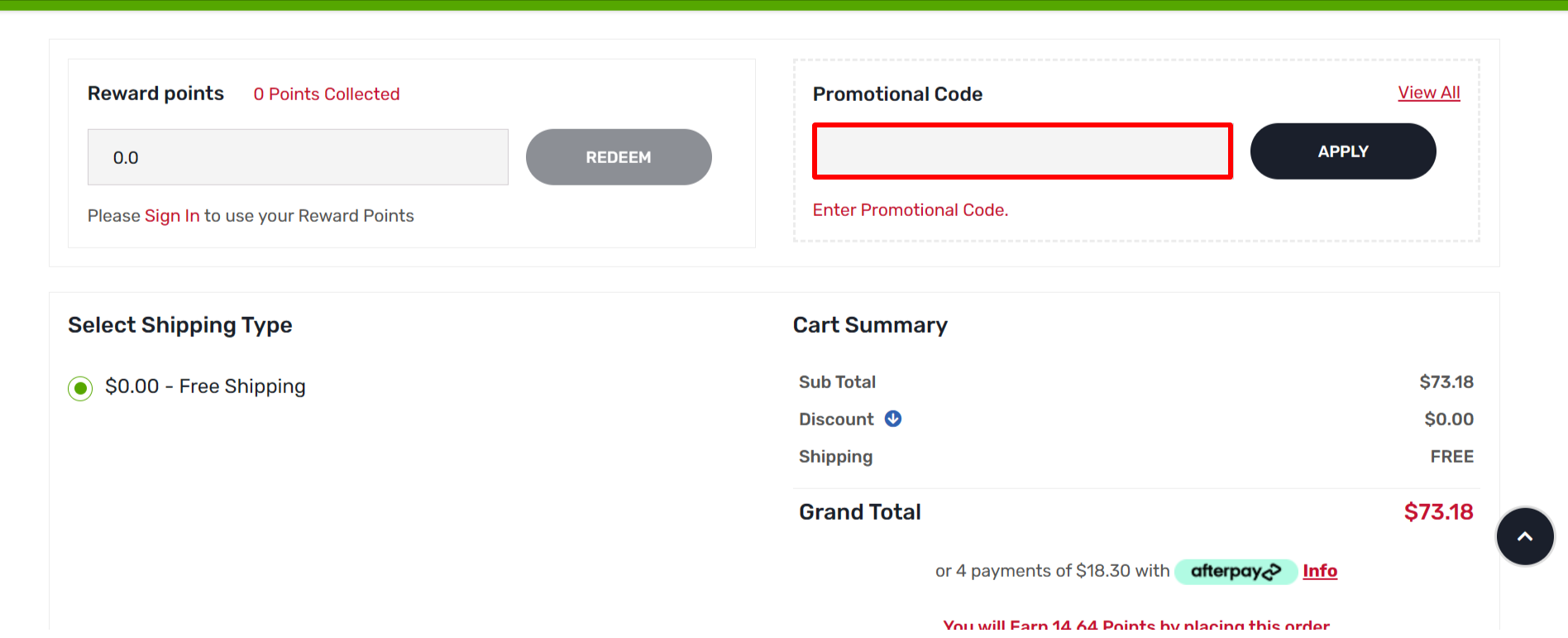Click the 0 Points Collected label
Image resolution: width=1568 pixels, height=638 pixels.
click(x=326, y=94)
